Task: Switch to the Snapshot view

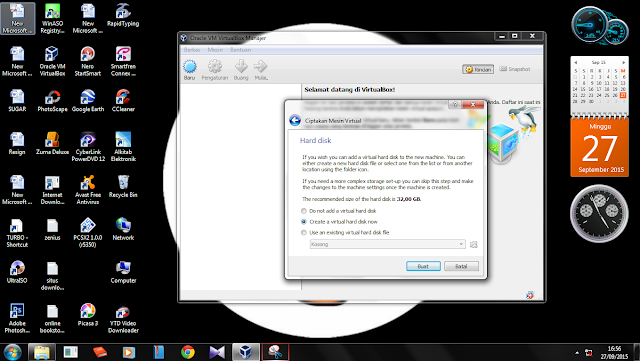Action: coord(515,69)
